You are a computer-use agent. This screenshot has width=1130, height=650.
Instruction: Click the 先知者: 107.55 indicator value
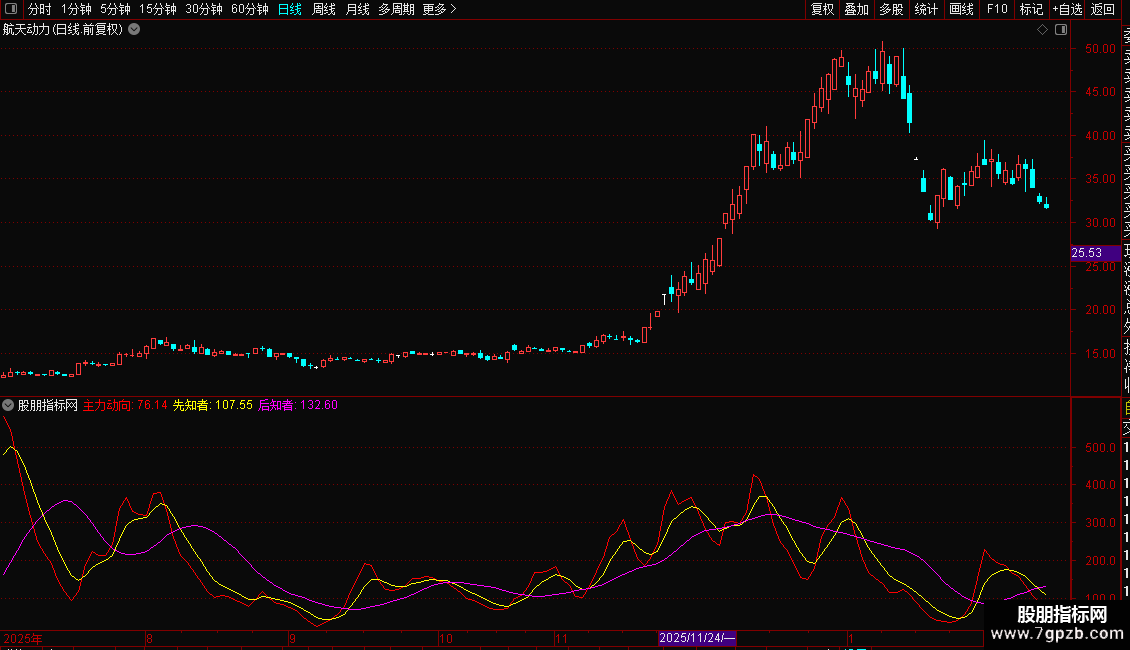click(x=213, y=405)
